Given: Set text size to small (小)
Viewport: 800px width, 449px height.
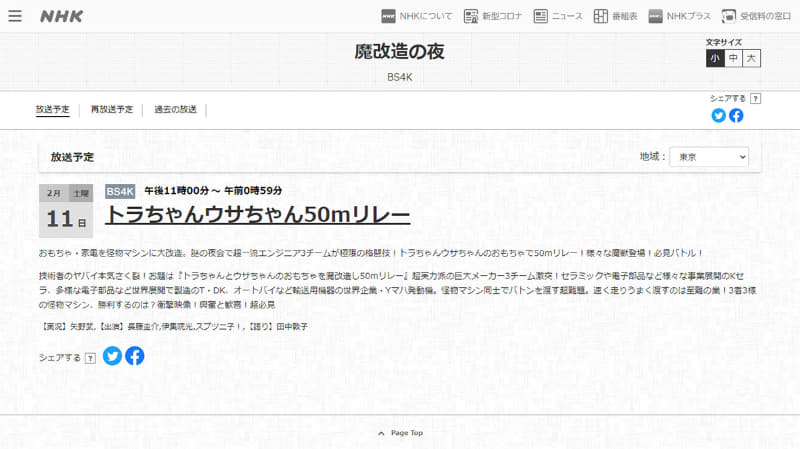Looking at the screenshot, I should (x=715, y=58).
